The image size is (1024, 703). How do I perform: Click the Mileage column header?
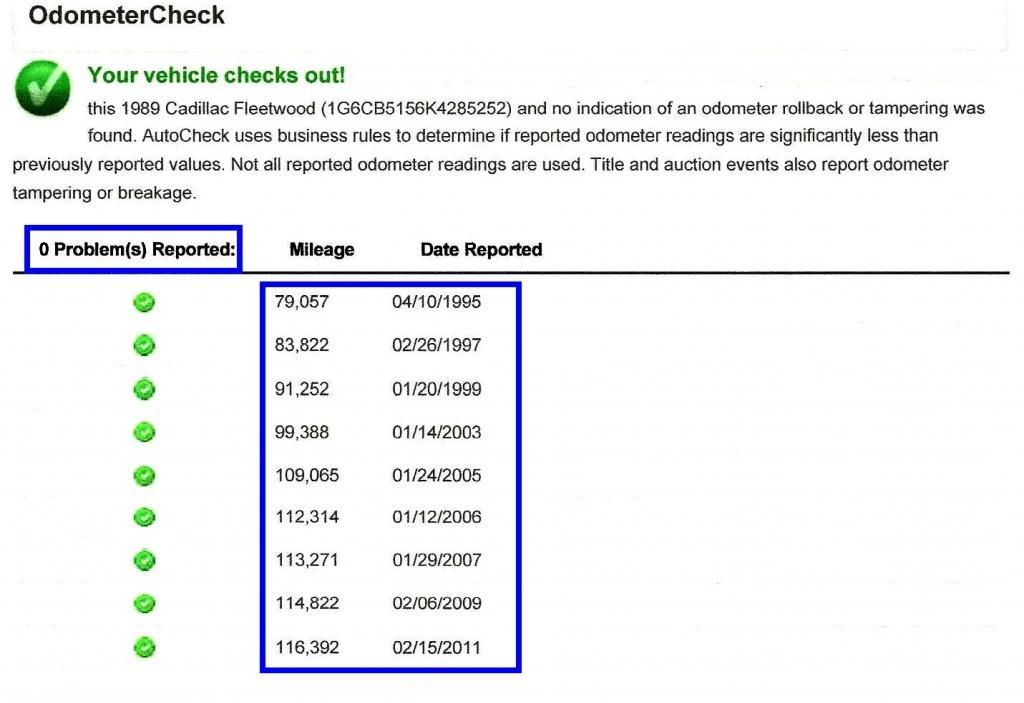(321, 250)
